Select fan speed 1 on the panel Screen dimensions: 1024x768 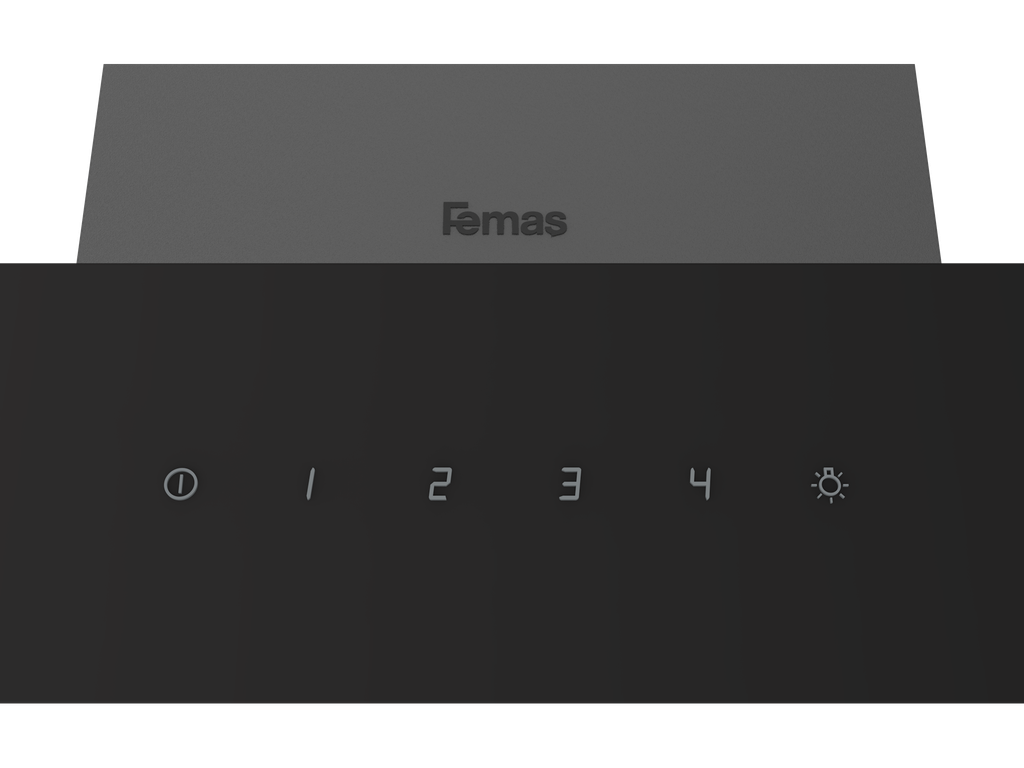pos(310,484)
